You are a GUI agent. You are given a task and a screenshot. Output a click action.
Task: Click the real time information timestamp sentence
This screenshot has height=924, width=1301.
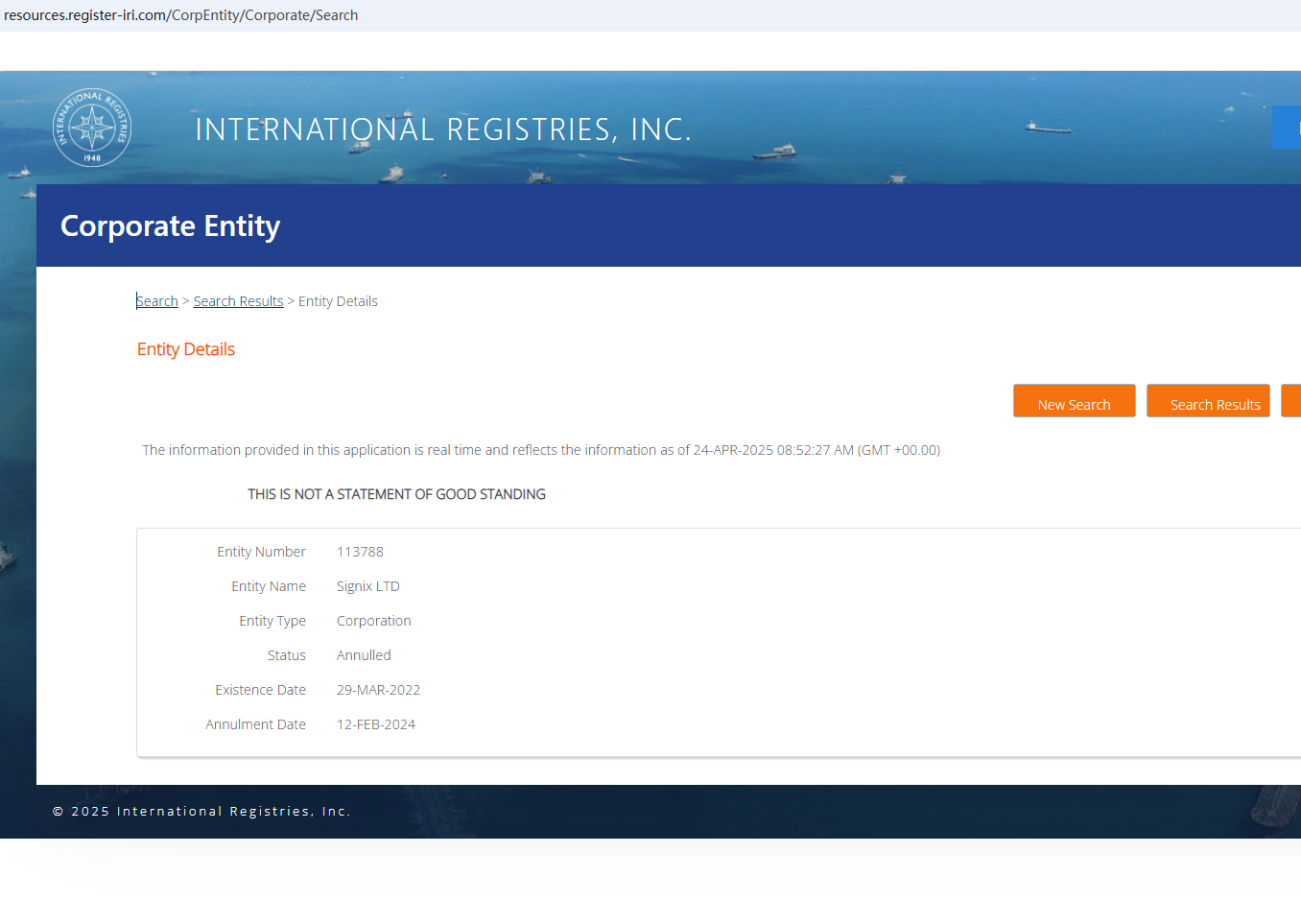coord(541,450)
